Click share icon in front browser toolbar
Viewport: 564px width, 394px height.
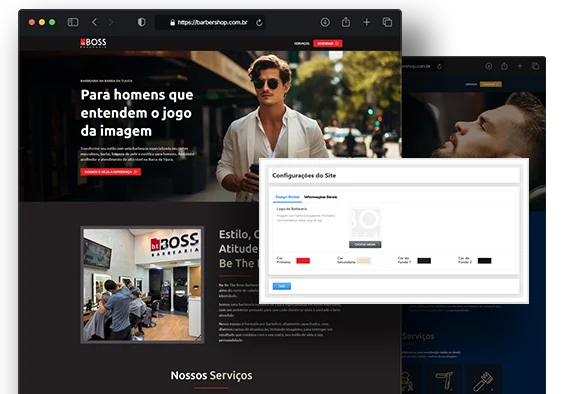pyautogui.click(x=346, y=22)
